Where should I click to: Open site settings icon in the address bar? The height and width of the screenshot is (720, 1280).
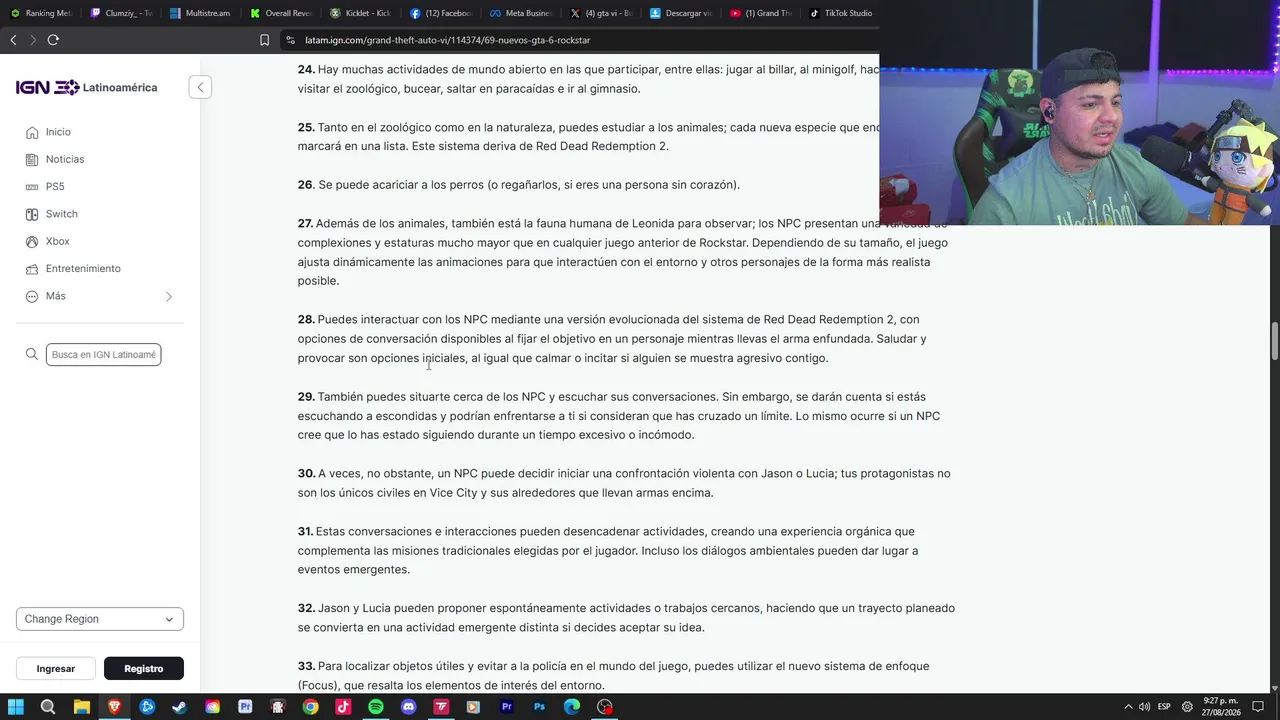290,40
